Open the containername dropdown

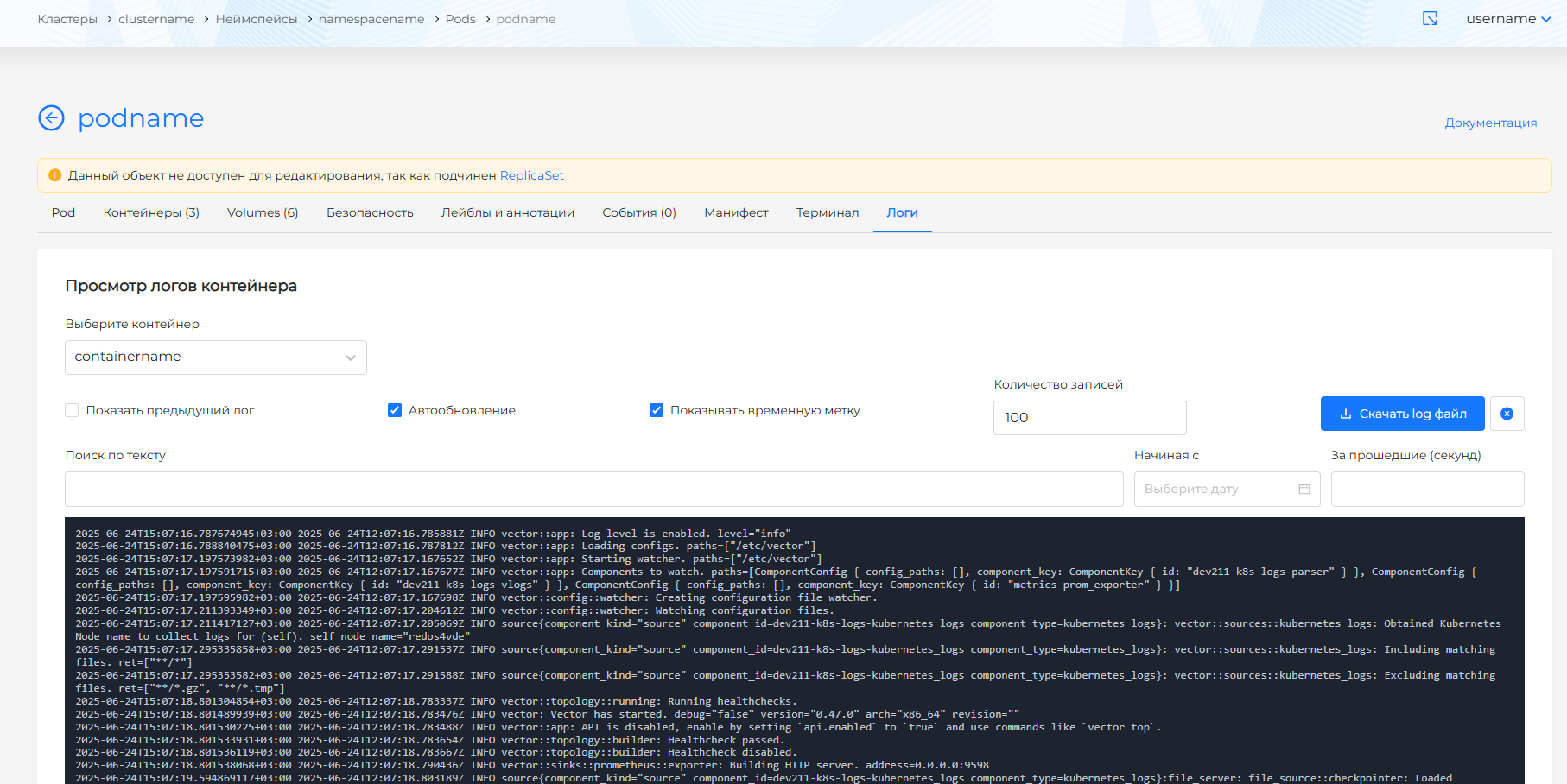coord(216,357)
